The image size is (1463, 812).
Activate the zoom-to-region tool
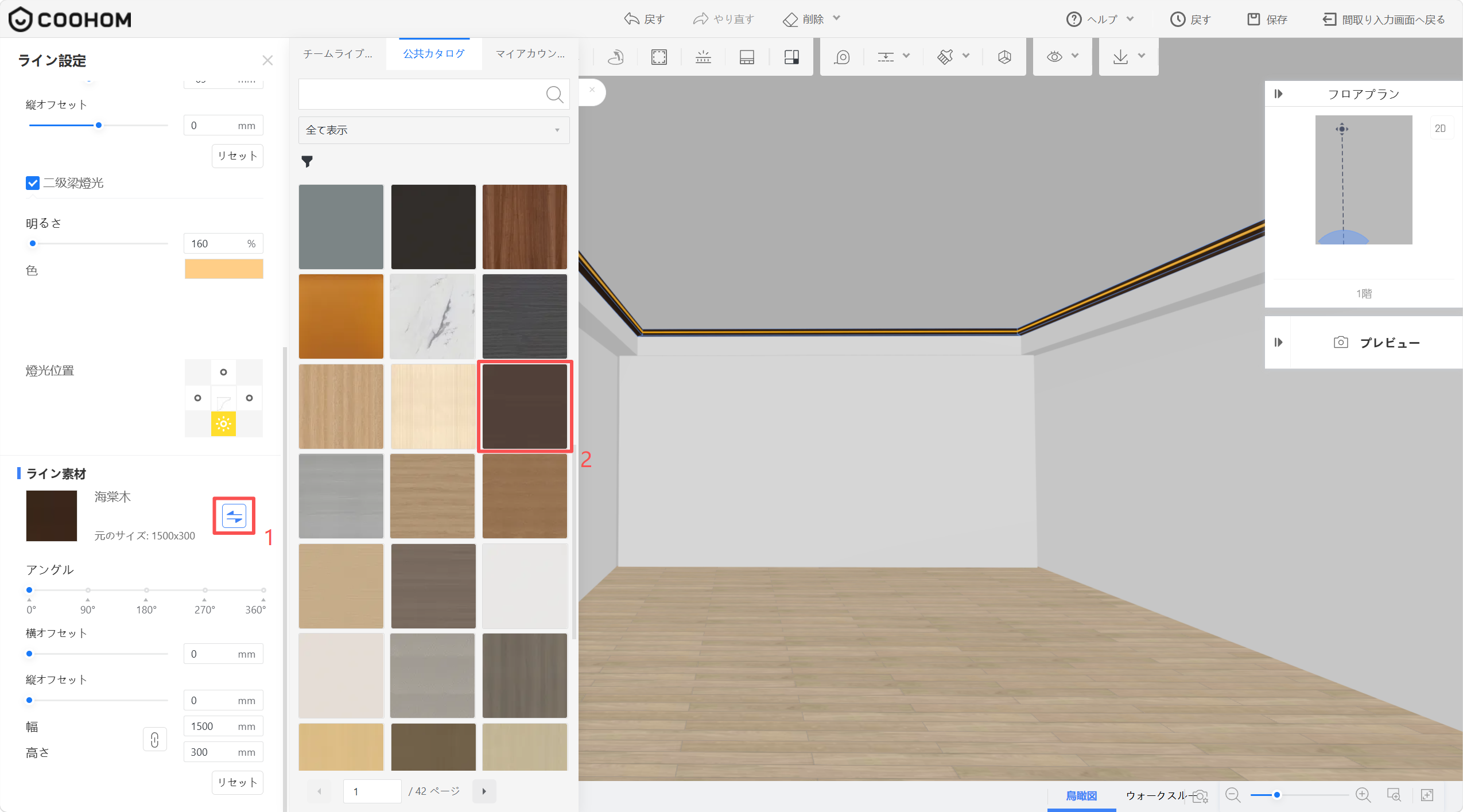pyautogui.click(x=1394, y=795)
